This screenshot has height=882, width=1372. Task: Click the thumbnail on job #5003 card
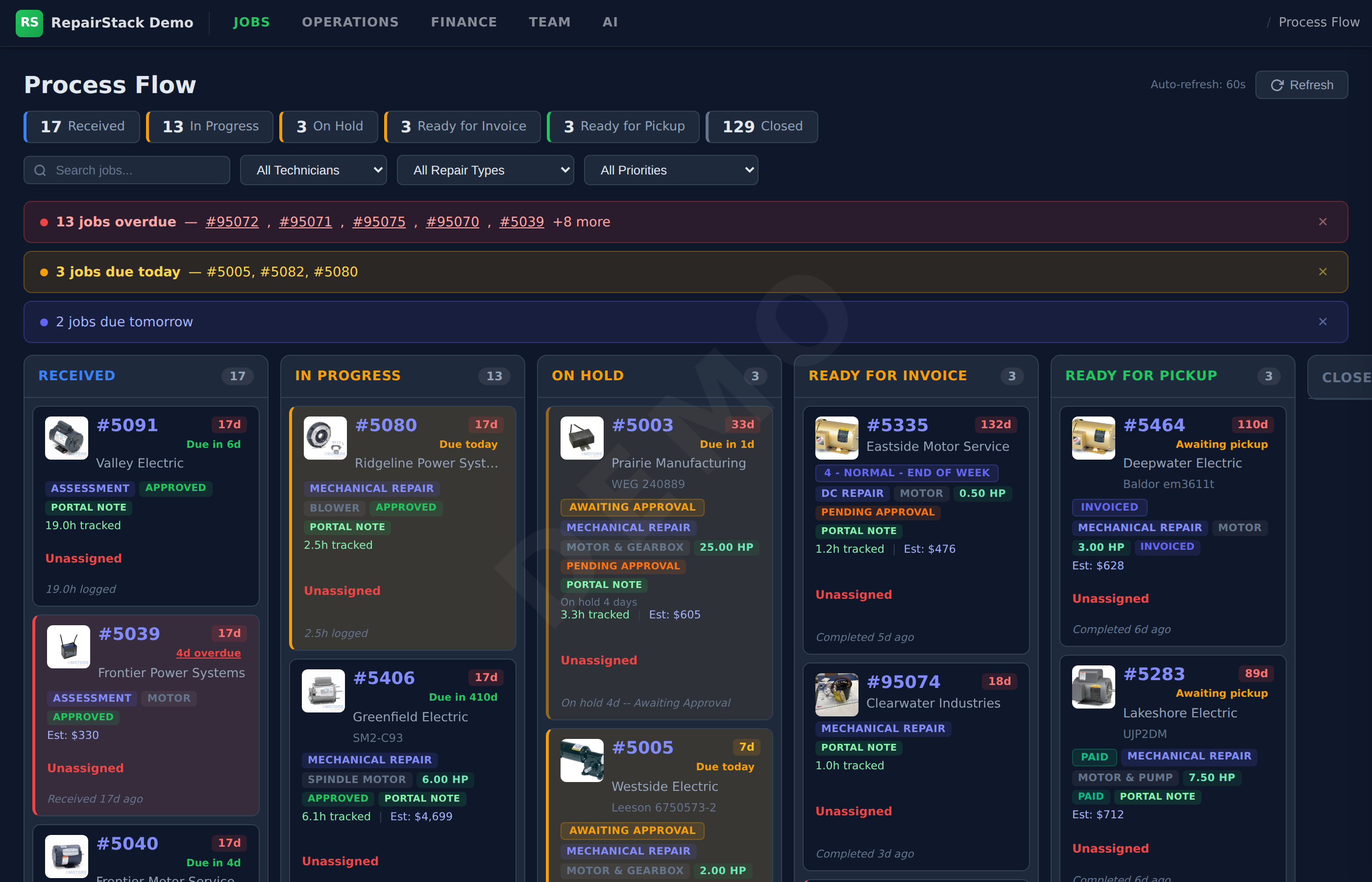[x=582, y=438]
